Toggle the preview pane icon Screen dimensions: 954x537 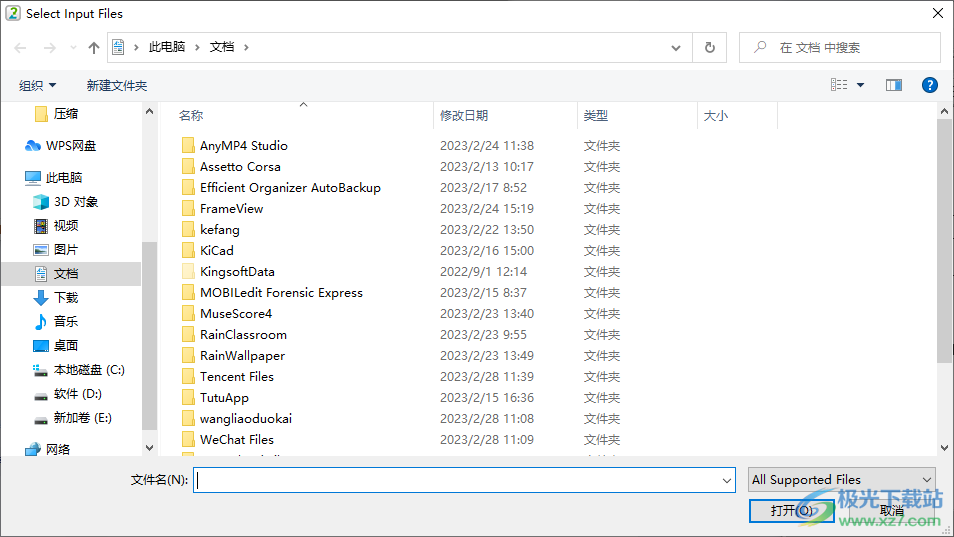coord(894,85)
